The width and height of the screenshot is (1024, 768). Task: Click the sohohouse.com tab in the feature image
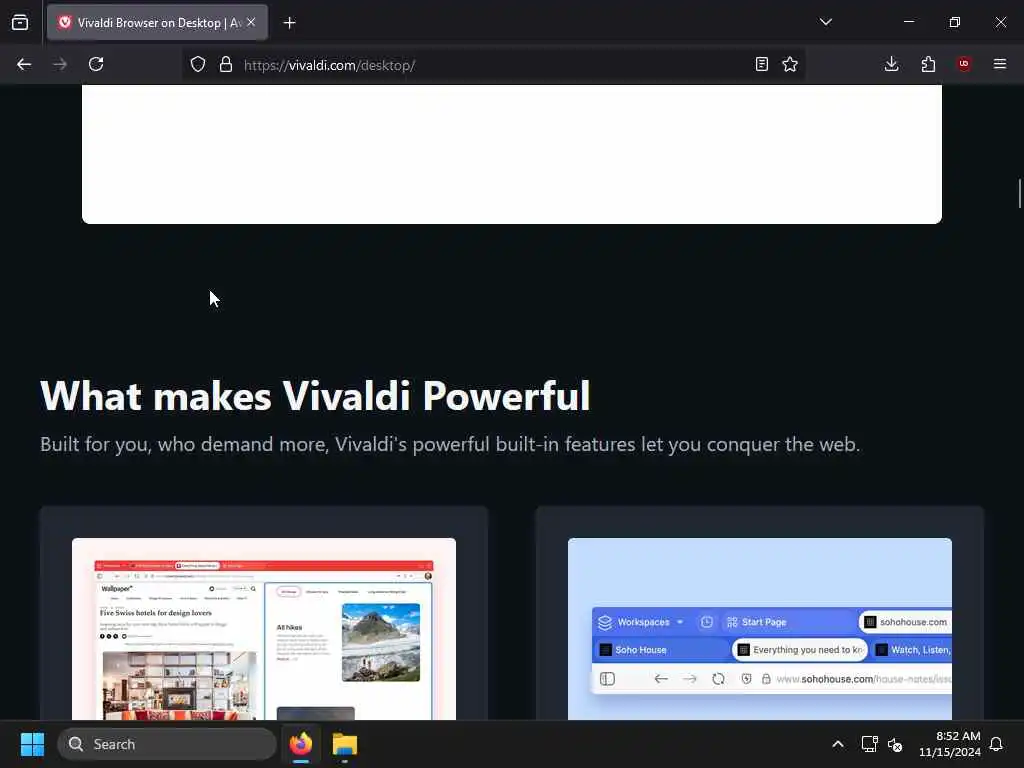905,622
